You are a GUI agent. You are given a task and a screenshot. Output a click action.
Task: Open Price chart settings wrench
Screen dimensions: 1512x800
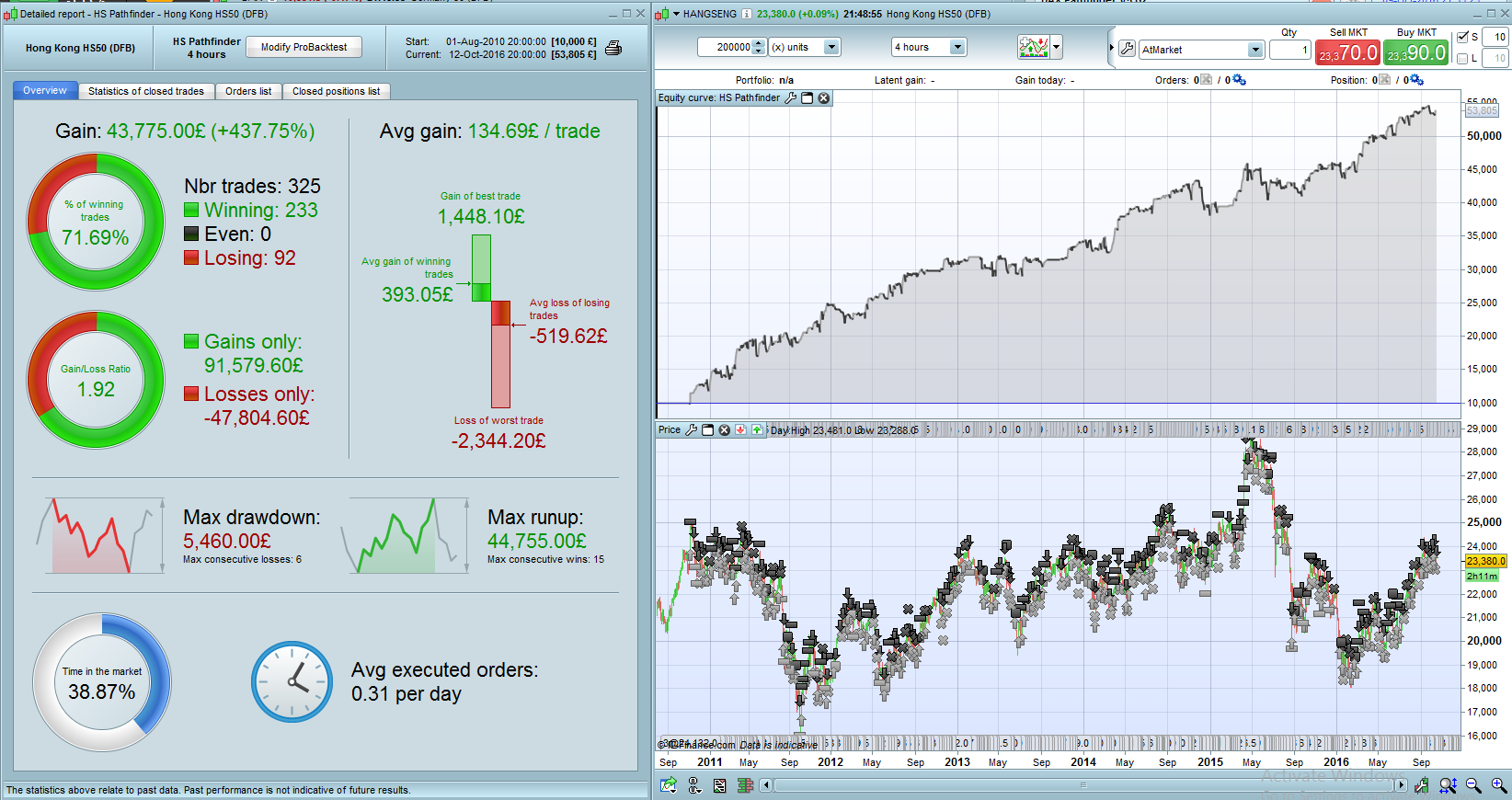[691, 429]
